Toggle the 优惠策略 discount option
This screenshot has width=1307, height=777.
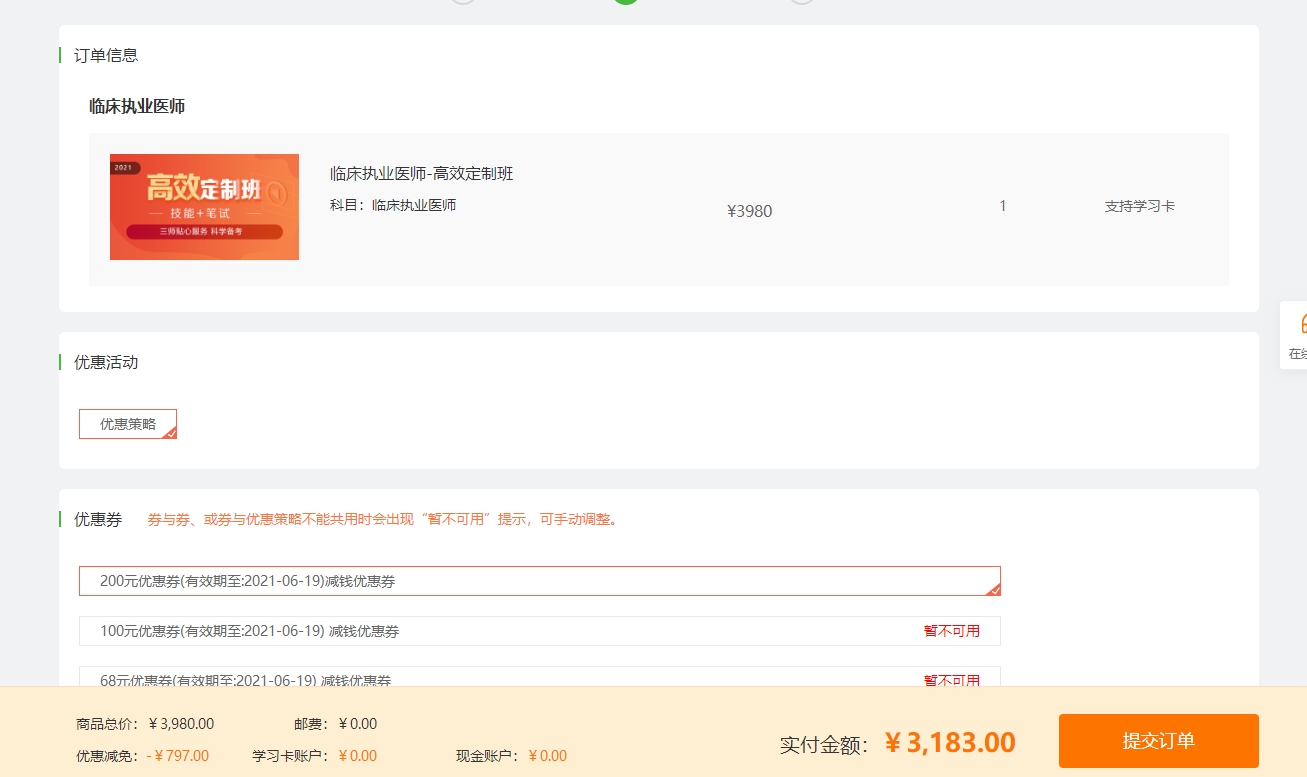click(x=128, y=424)
